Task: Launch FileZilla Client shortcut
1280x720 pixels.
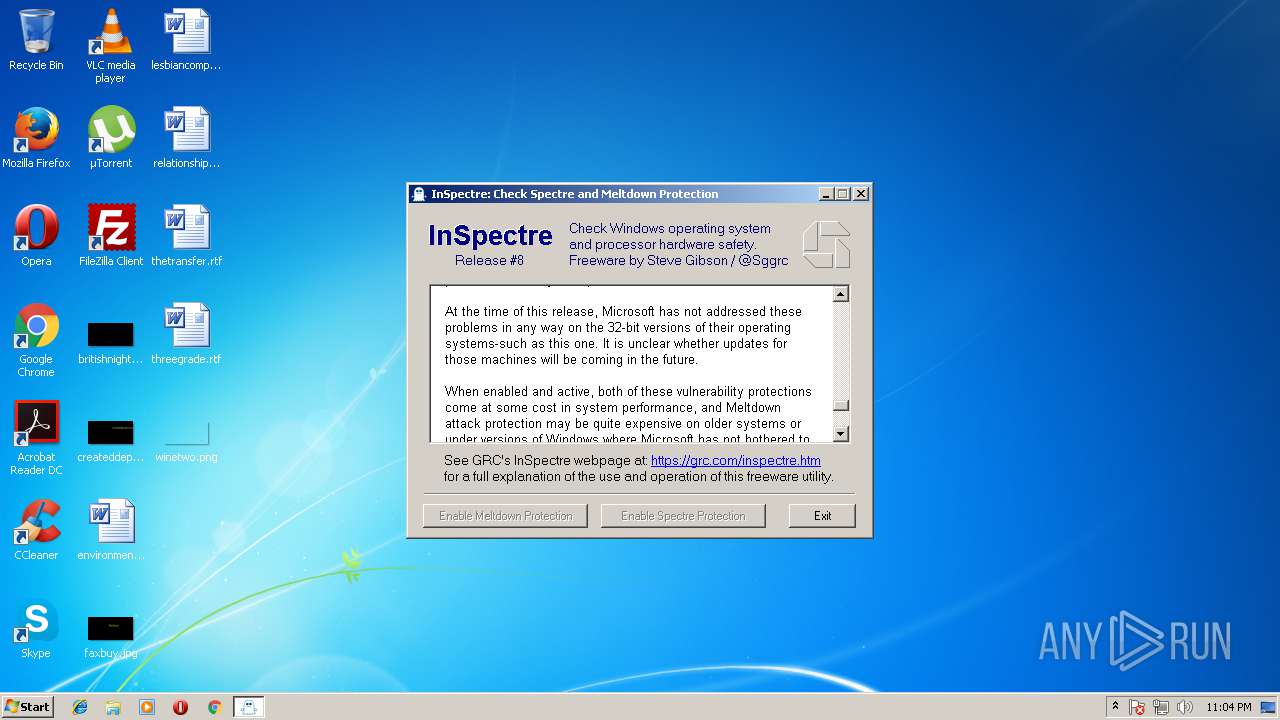Action: click(x=111, y=236)
